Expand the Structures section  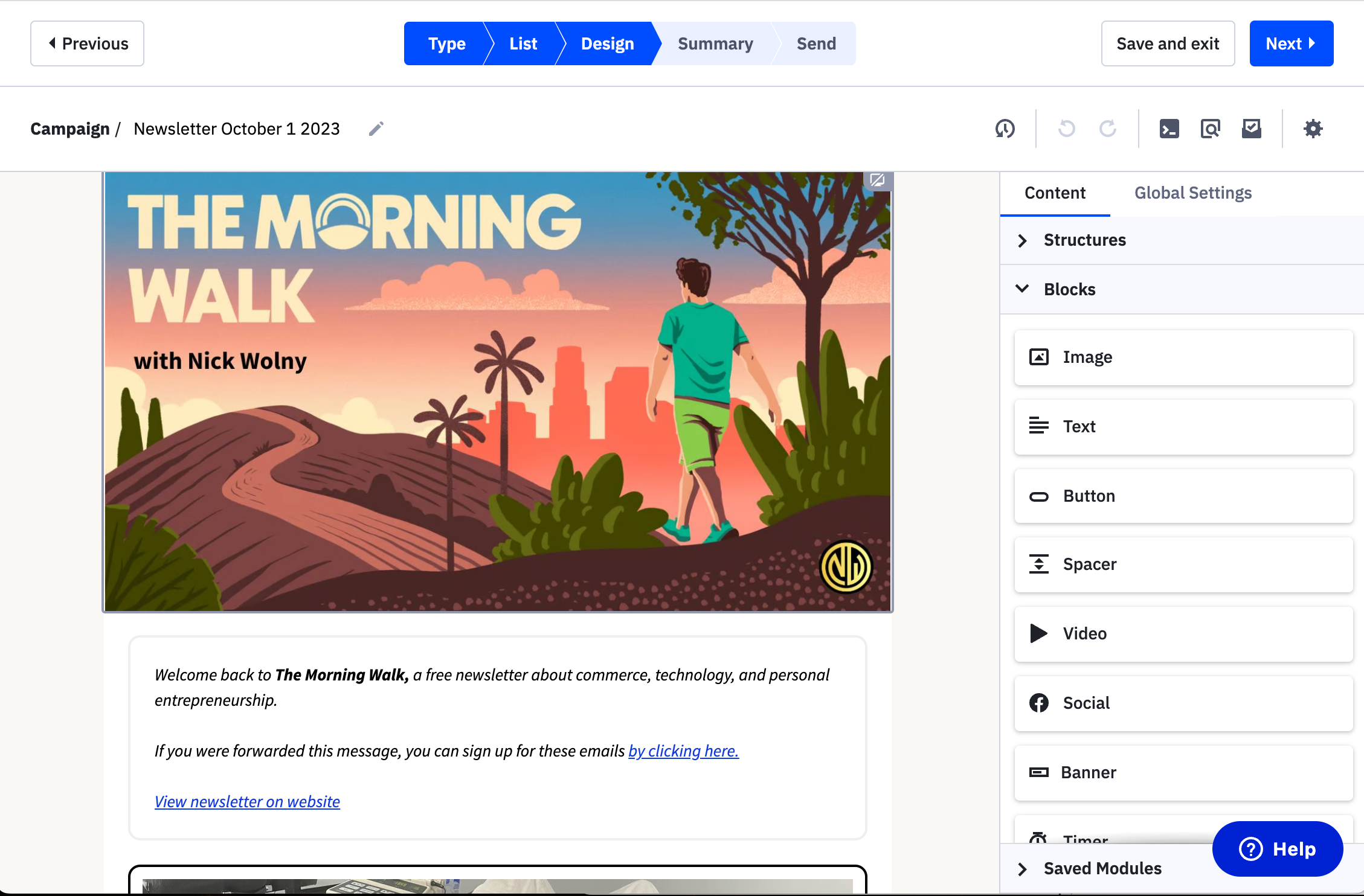click(x=1084, y=240)
